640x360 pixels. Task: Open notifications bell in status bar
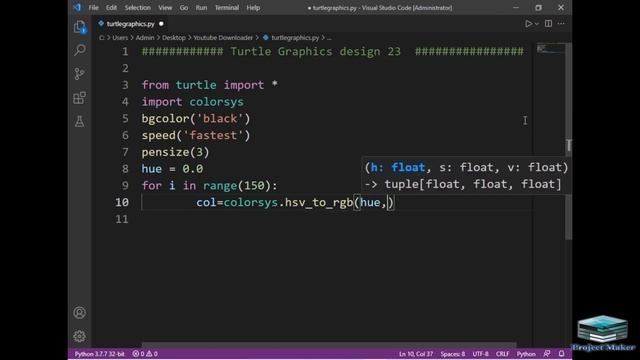pyautogui.click(x=561, y=354)
